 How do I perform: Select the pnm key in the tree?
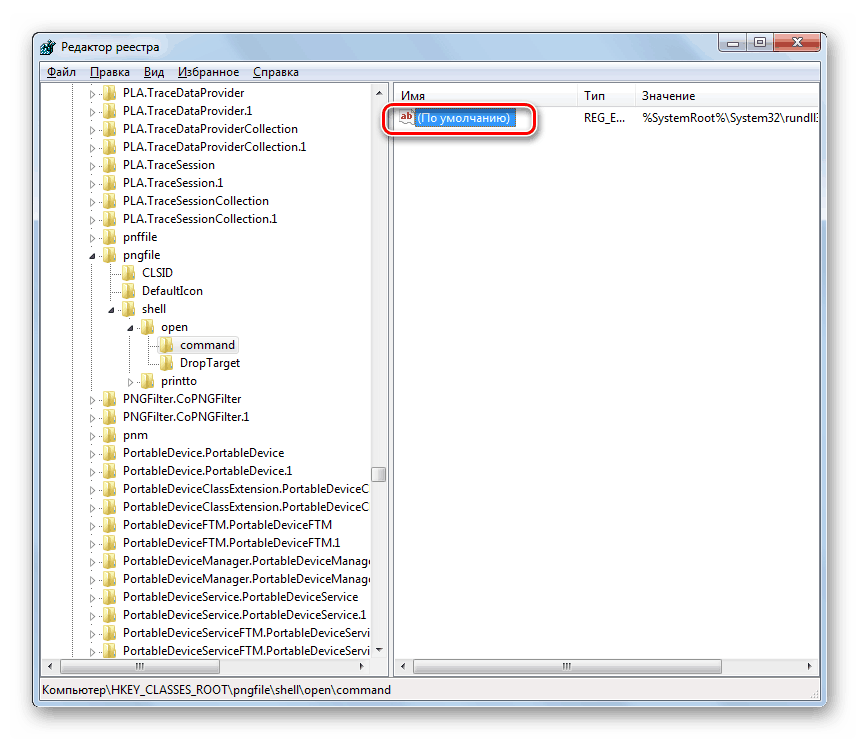135,434
